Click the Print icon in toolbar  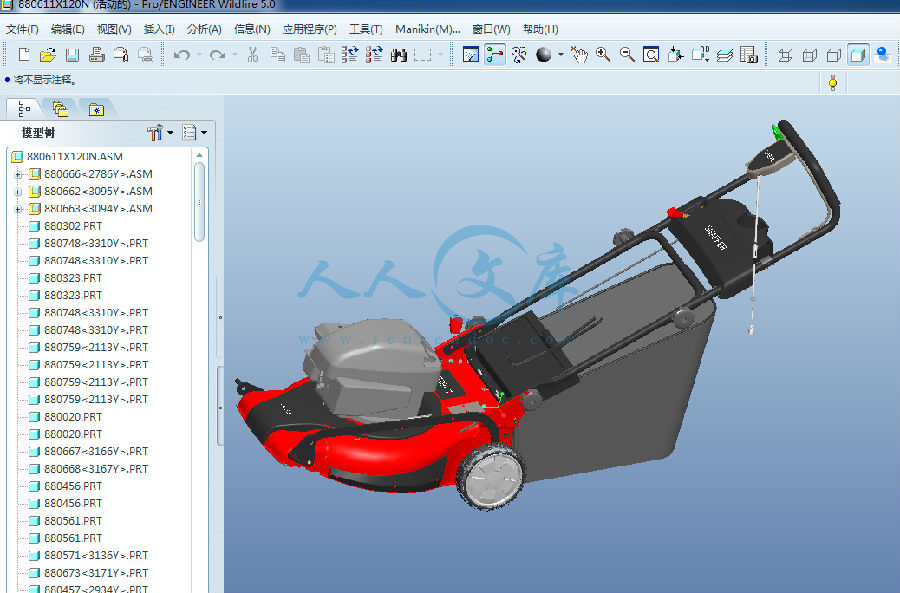pos(96,55)
